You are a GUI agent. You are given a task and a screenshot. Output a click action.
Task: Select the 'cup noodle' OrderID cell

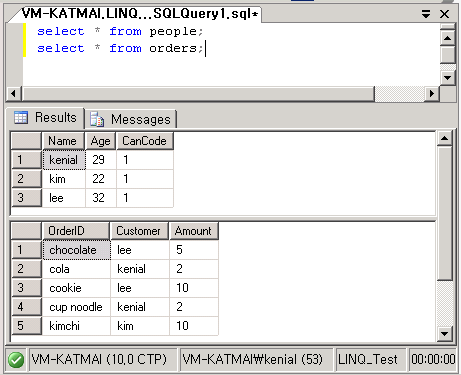click(x=76, y=307)
